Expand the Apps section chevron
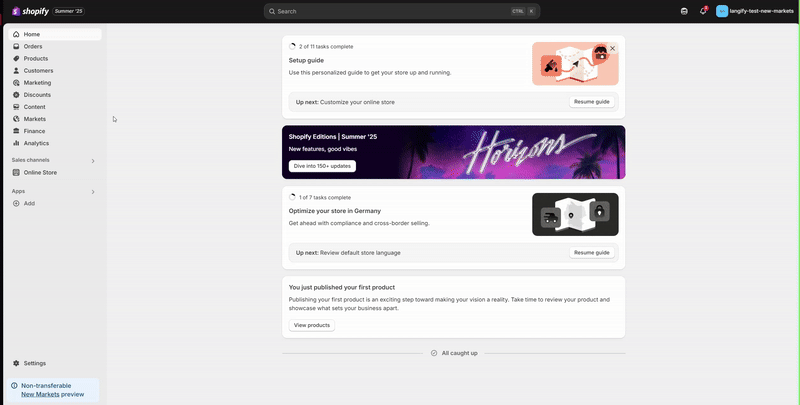This screenshot has width=800, height=405. point(93,192)
